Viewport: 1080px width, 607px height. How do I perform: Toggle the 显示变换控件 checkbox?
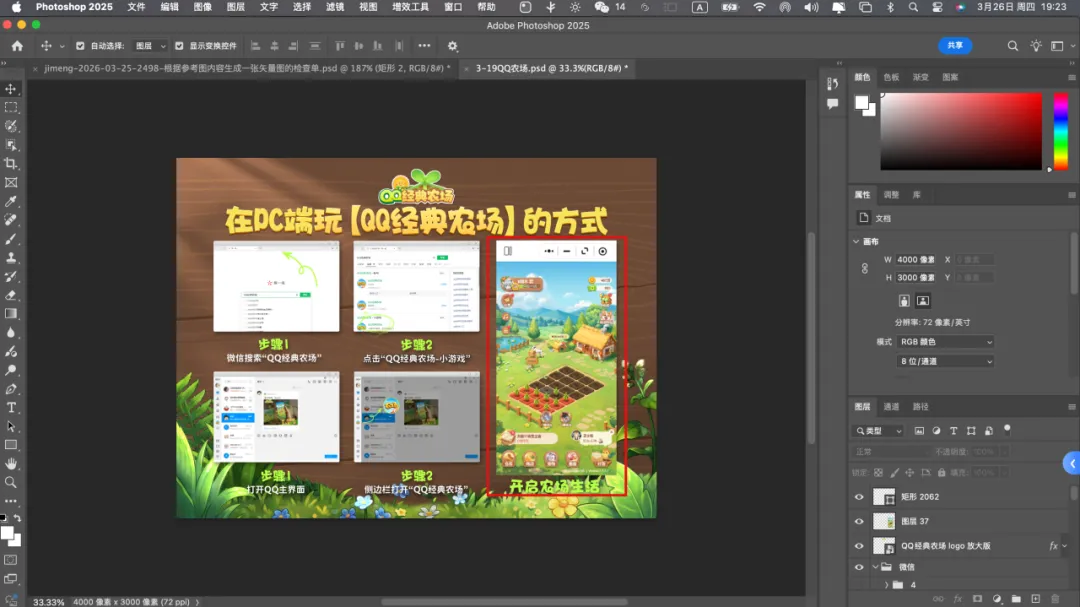[x=179, y=46]
